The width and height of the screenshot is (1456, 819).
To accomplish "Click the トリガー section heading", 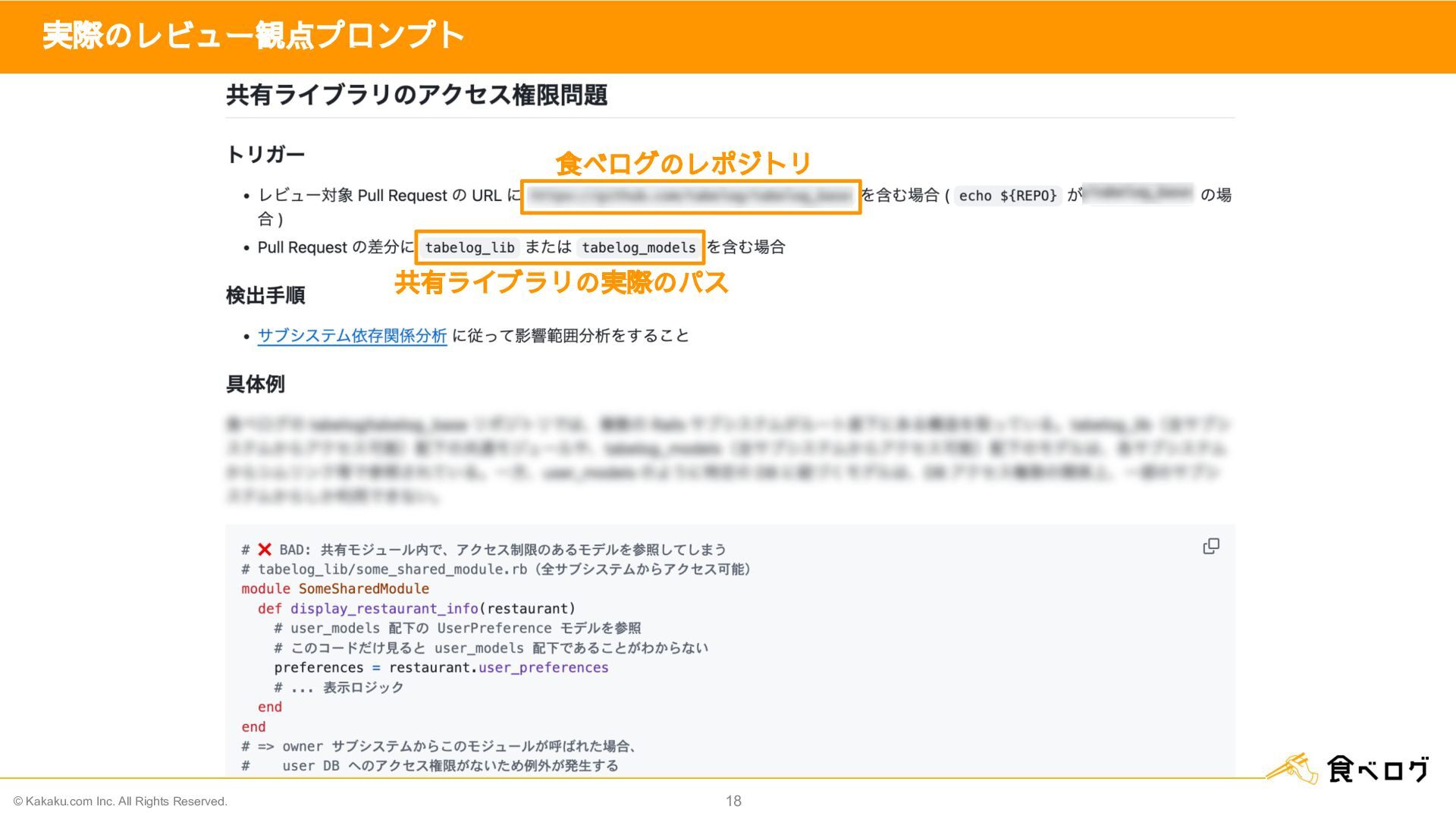I will tap(265, 155).
